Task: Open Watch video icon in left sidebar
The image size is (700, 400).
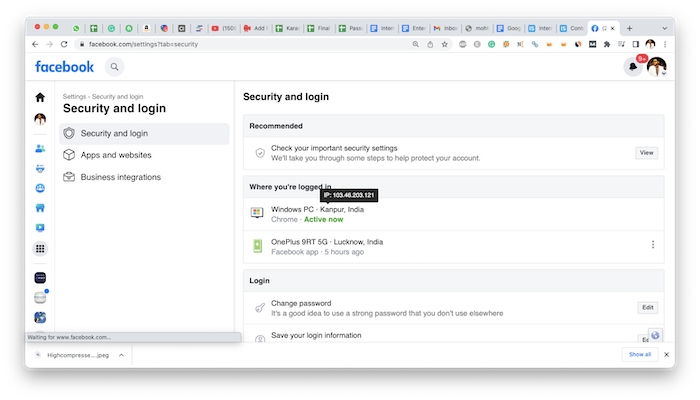Action: (40, 228)
